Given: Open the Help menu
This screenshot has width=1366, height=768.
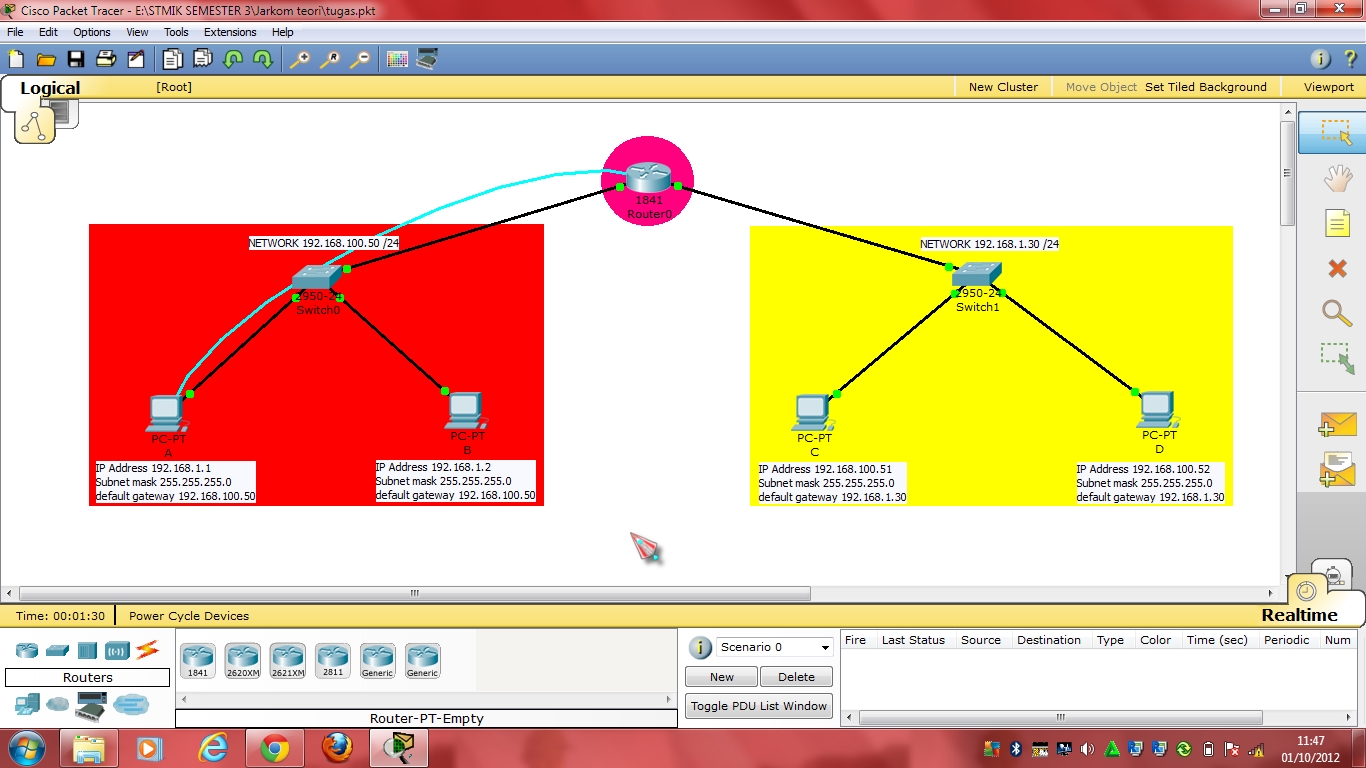Looking at the screenshot, I should click(x=283, y=32).
